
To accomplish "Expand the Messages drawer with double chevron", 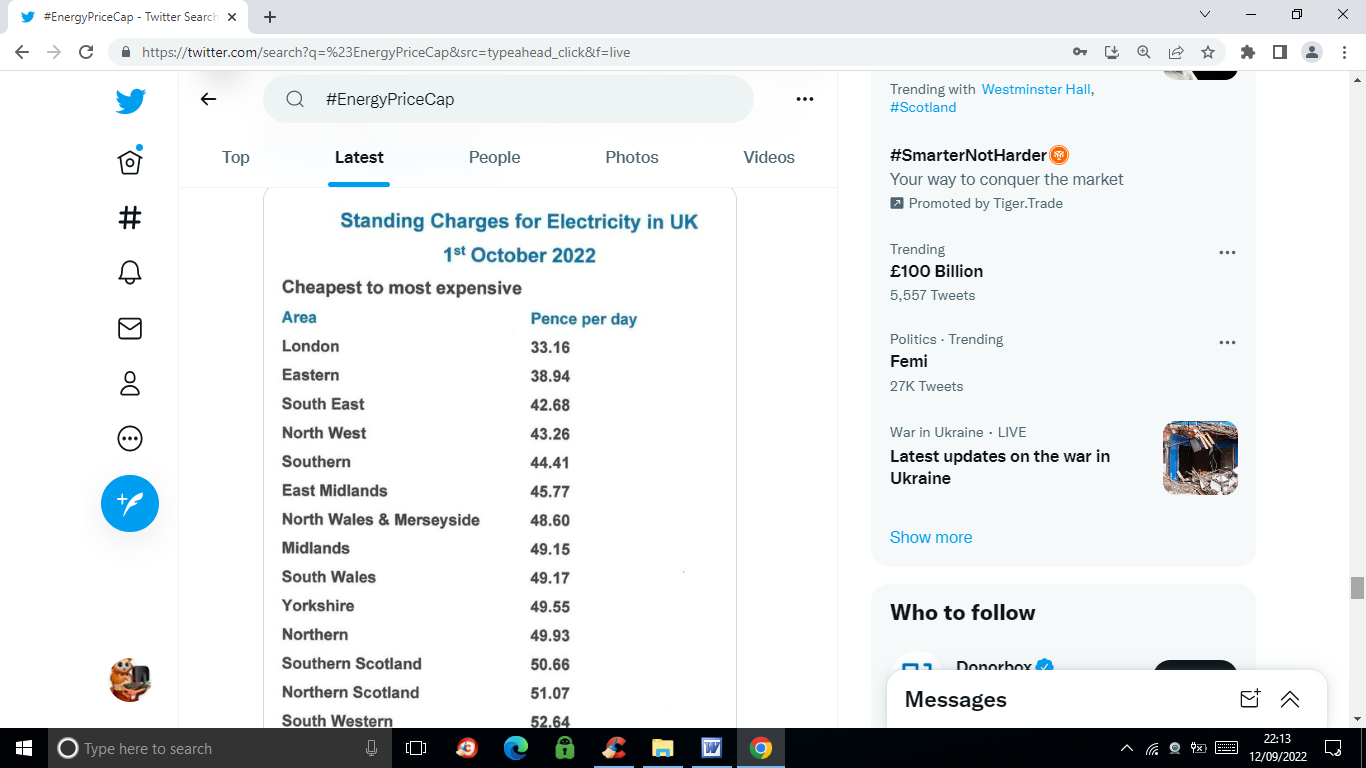I will [x=1290, y=699].
